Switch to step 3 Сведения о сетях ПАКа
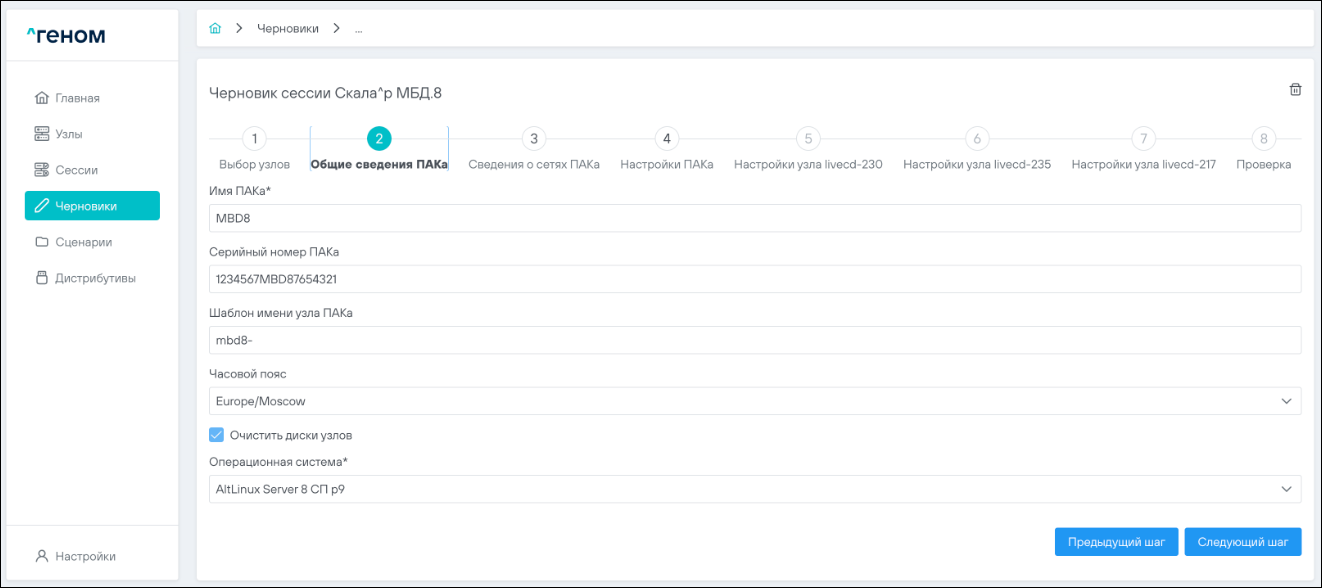The image size is (1322, 588). pos(534,140)
